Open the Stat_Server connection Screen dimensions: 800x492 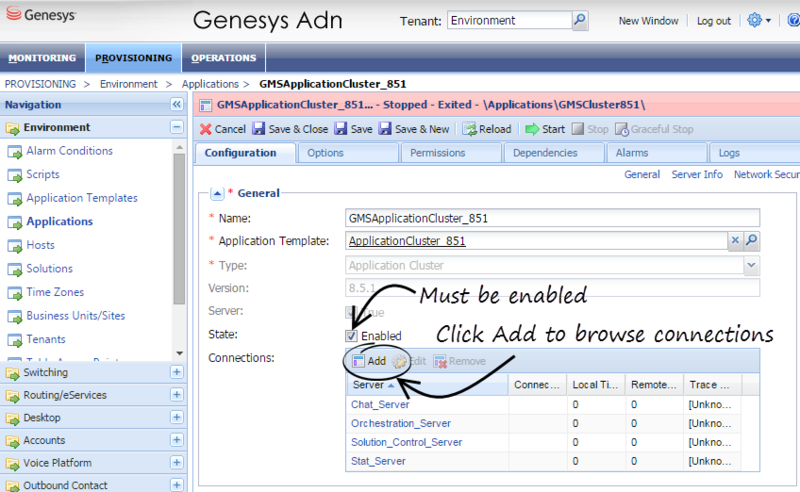tap(378, 461)
